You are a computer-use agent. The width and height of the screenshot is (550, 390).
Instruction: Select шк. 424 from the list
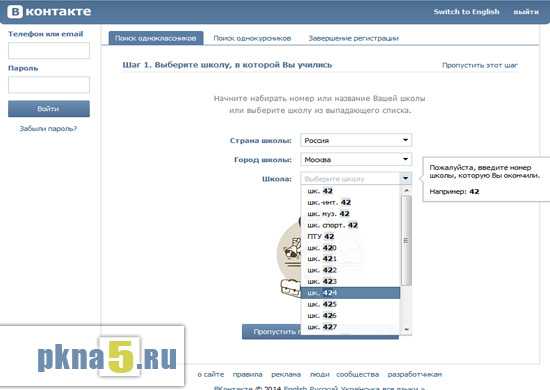tap(350, 293)
